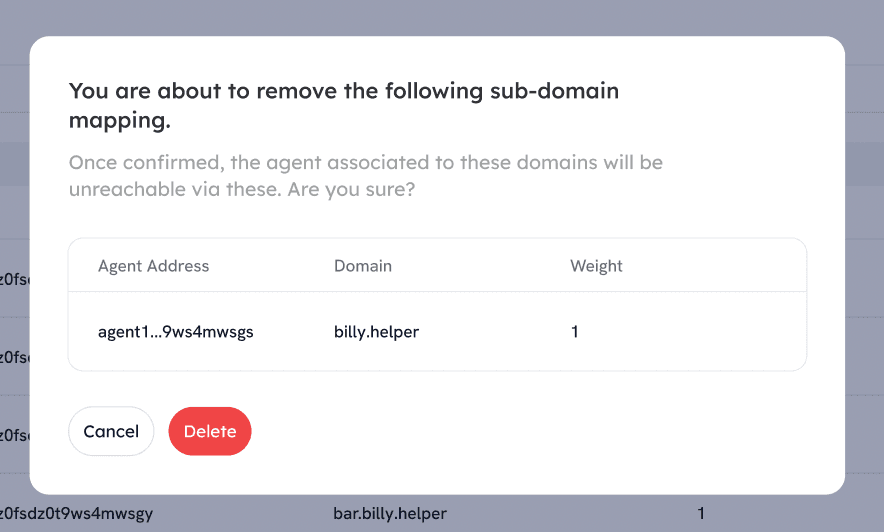Select the agent1...9ws4mwsgs address cell
Screen dimensions: 884x532
click(176, 332)
